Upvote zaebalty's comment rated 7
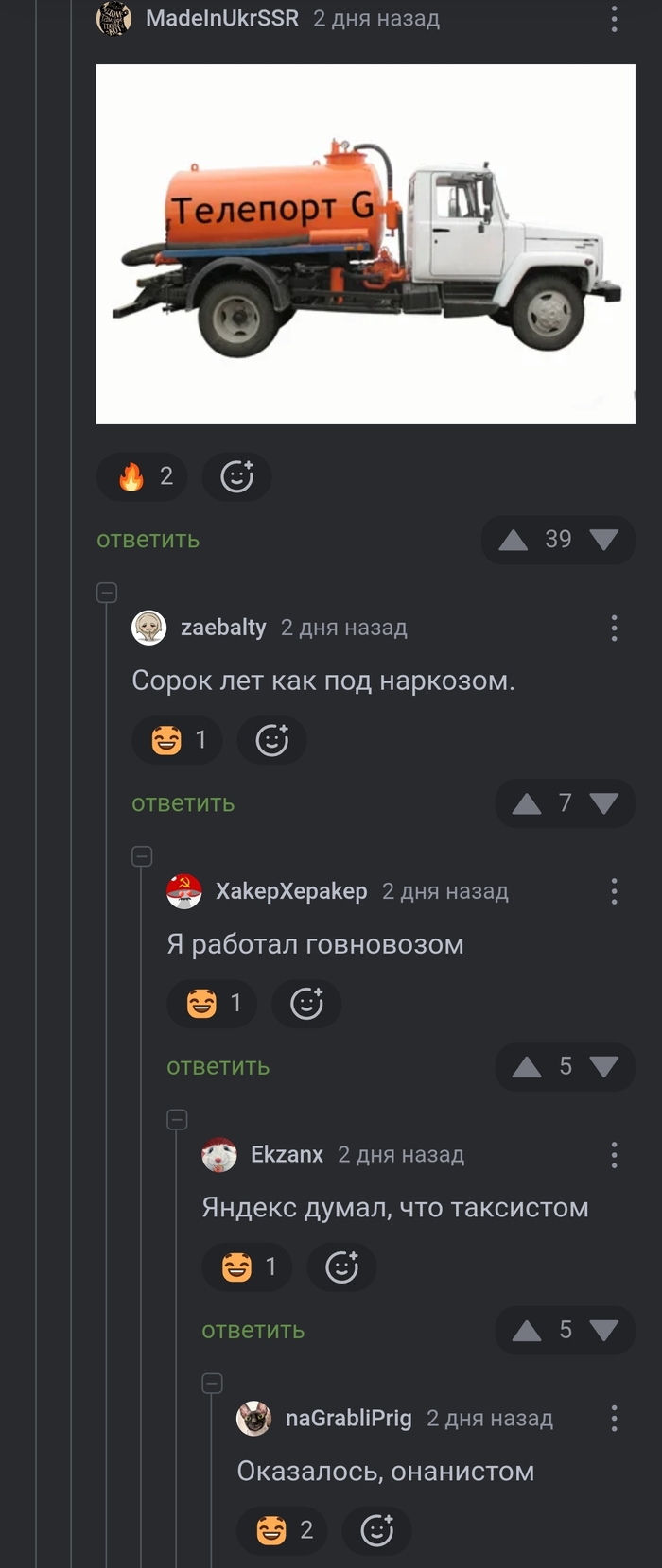Image resolution: width=662 pixels, height=1568 pixels. coord(527,803)
